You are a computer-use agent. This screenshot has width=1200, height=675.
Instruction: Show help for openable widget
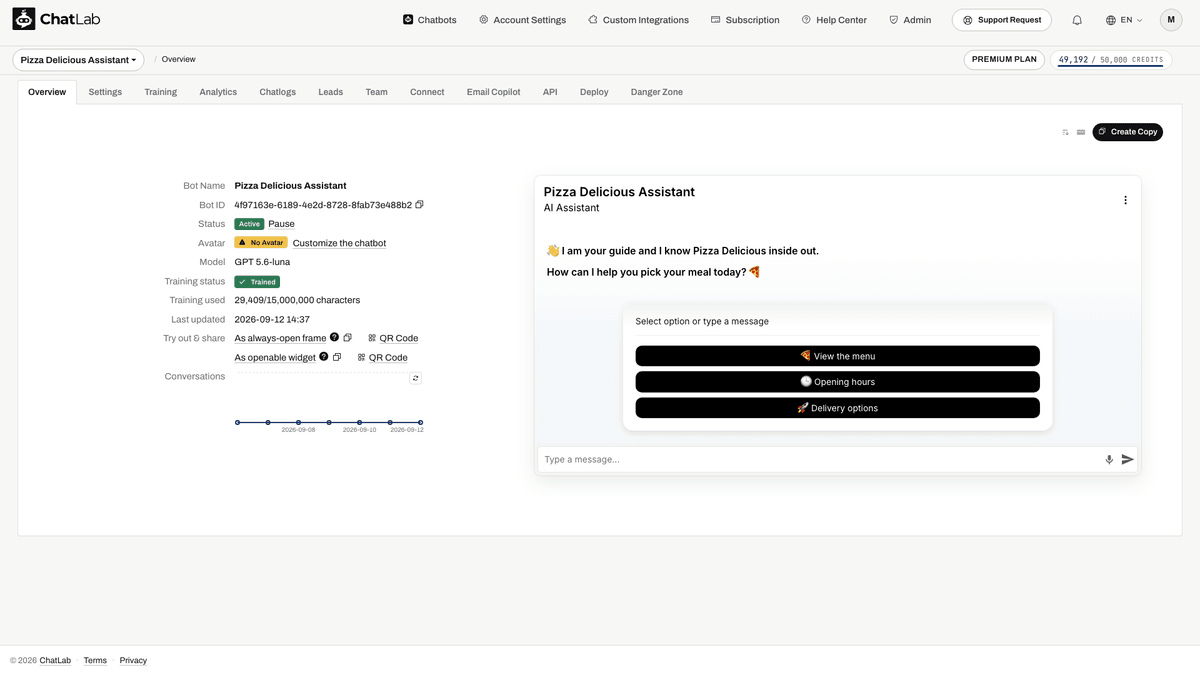[323, 356]
